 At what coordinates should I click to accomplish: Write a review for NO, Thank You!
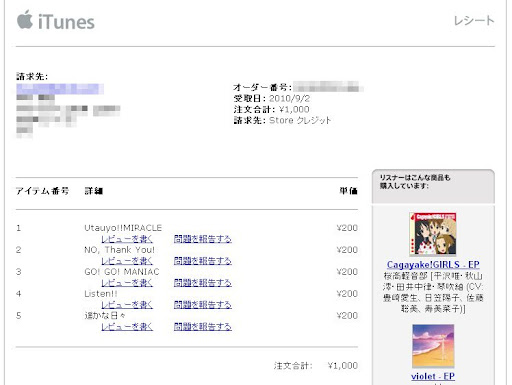[x=127, y=261]
